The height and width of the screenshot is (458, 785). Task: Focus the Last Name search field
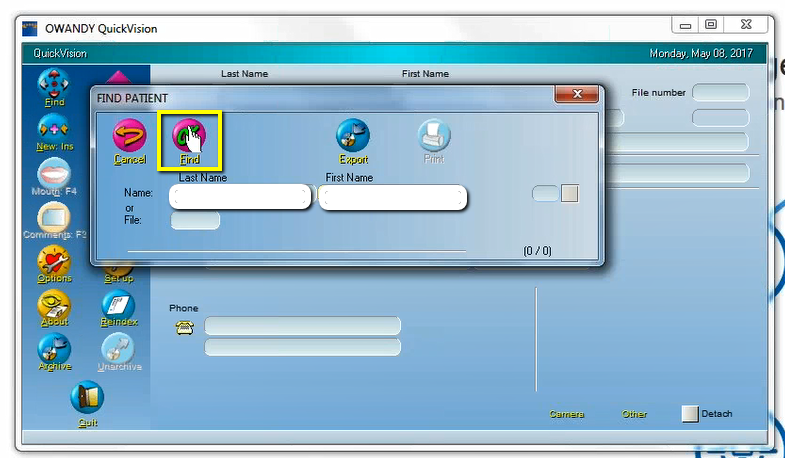[x=240, y=197]
